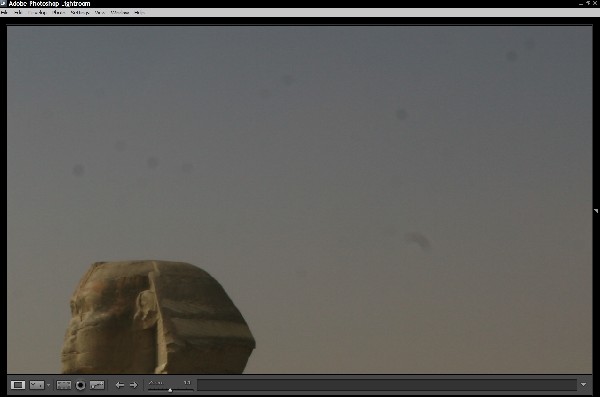
Task: Go to previous photo with left arrow
Action: click(x=120, y=385)
